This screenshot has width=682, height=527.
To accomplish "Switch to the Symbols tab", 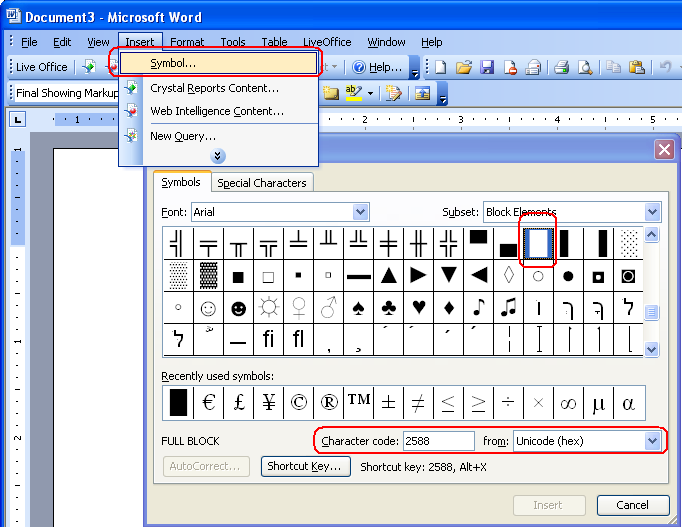I will [x=181, y=182].
